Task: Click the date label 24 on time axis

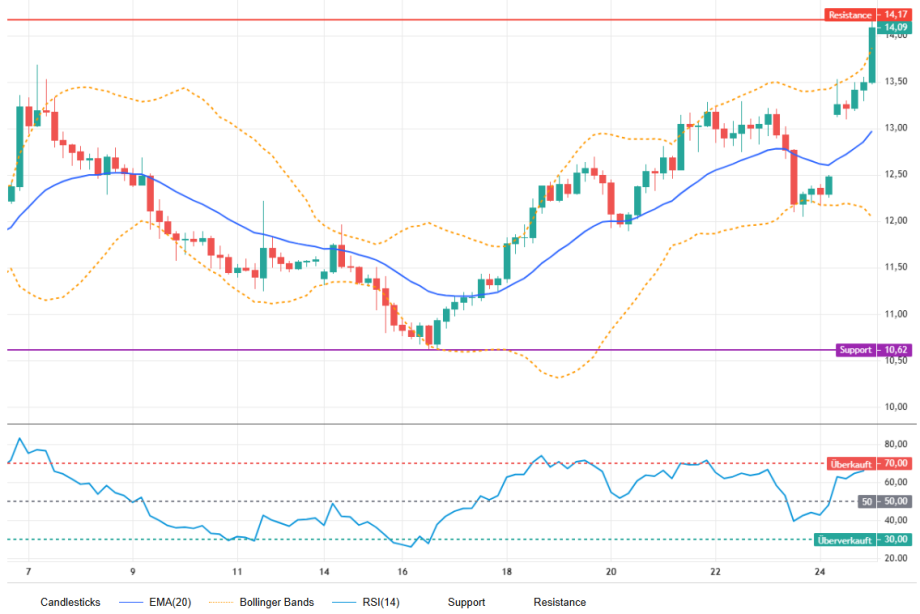Action: [820, 571]
